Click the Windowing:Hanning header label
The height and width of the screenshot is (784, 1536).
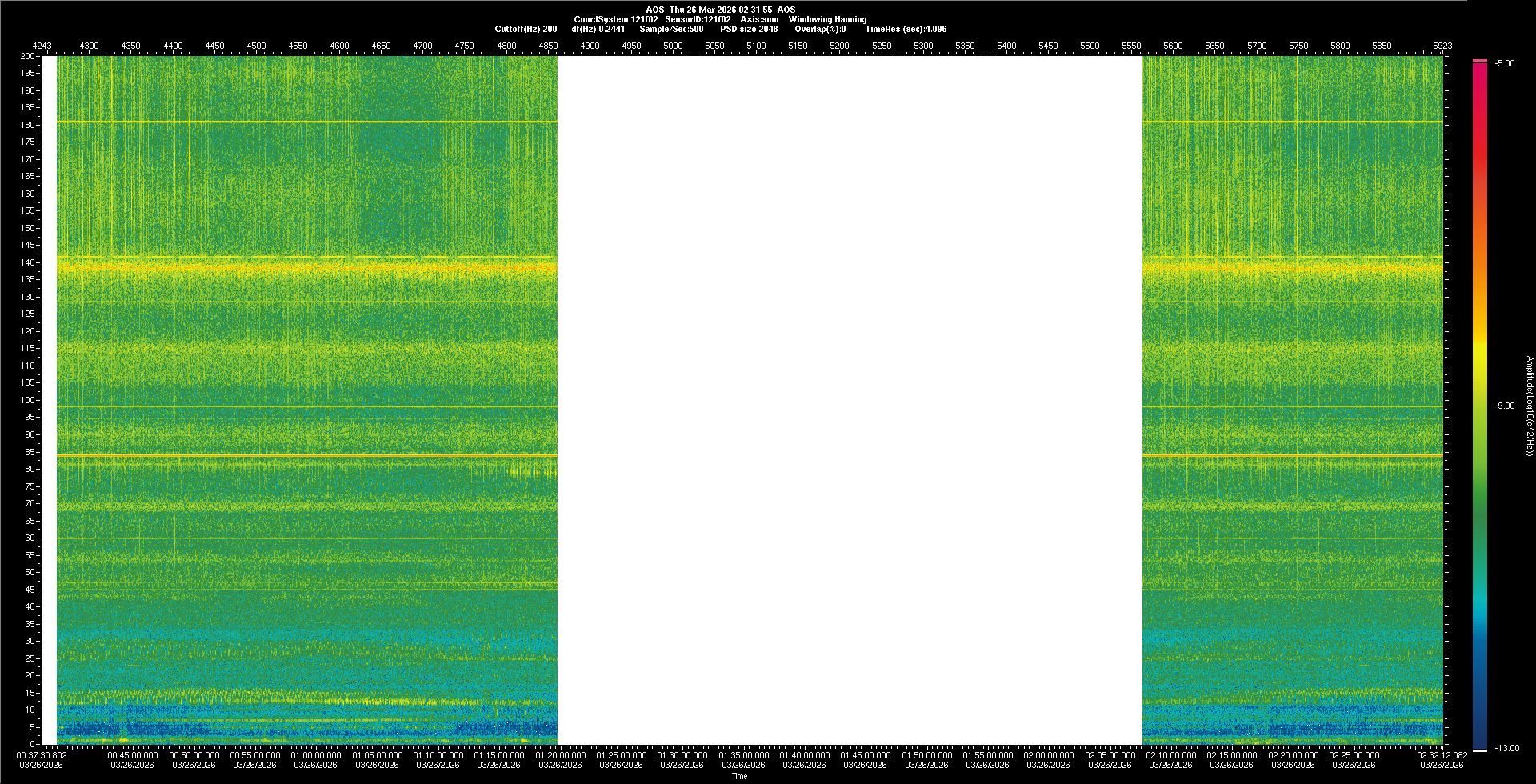tap(827, 19)
